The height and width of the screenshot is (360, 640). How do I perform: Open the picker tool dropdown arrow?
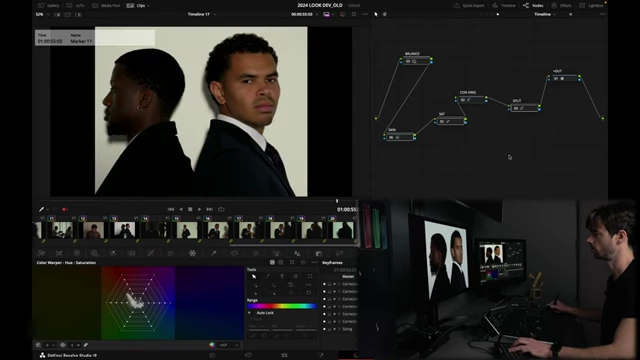[48, 209]
